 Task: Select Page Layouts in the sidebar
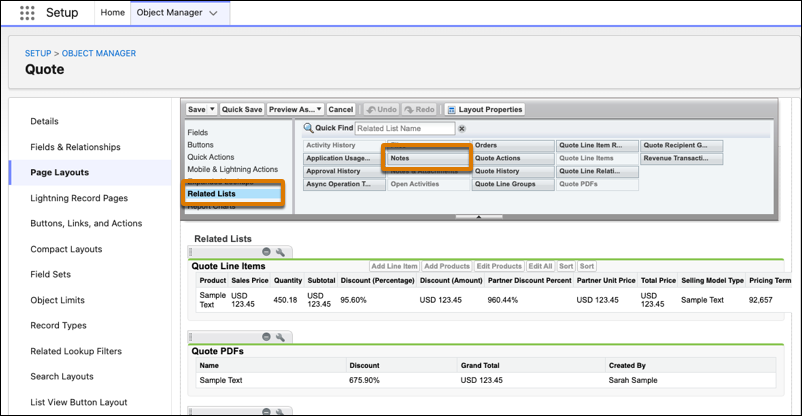click(59, 172)
